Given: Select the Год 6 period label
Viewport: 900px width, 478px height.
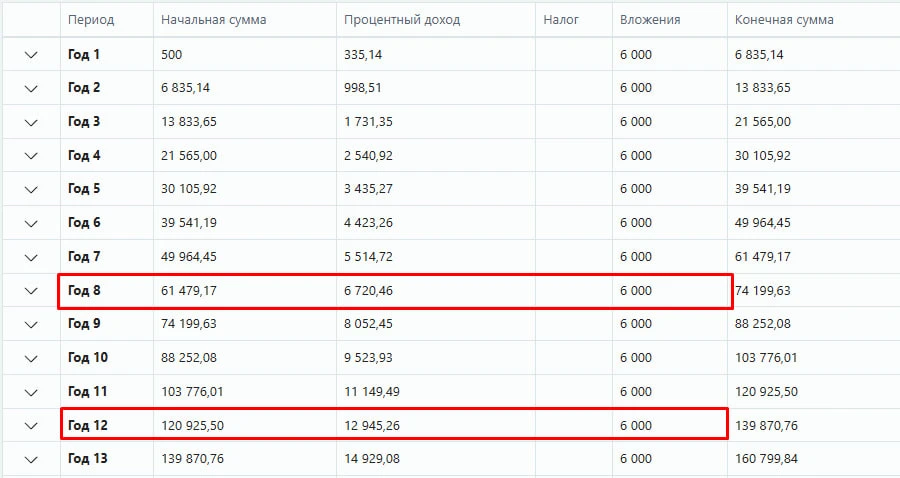Looking at the screenshot, I should [x=84, y=223].
